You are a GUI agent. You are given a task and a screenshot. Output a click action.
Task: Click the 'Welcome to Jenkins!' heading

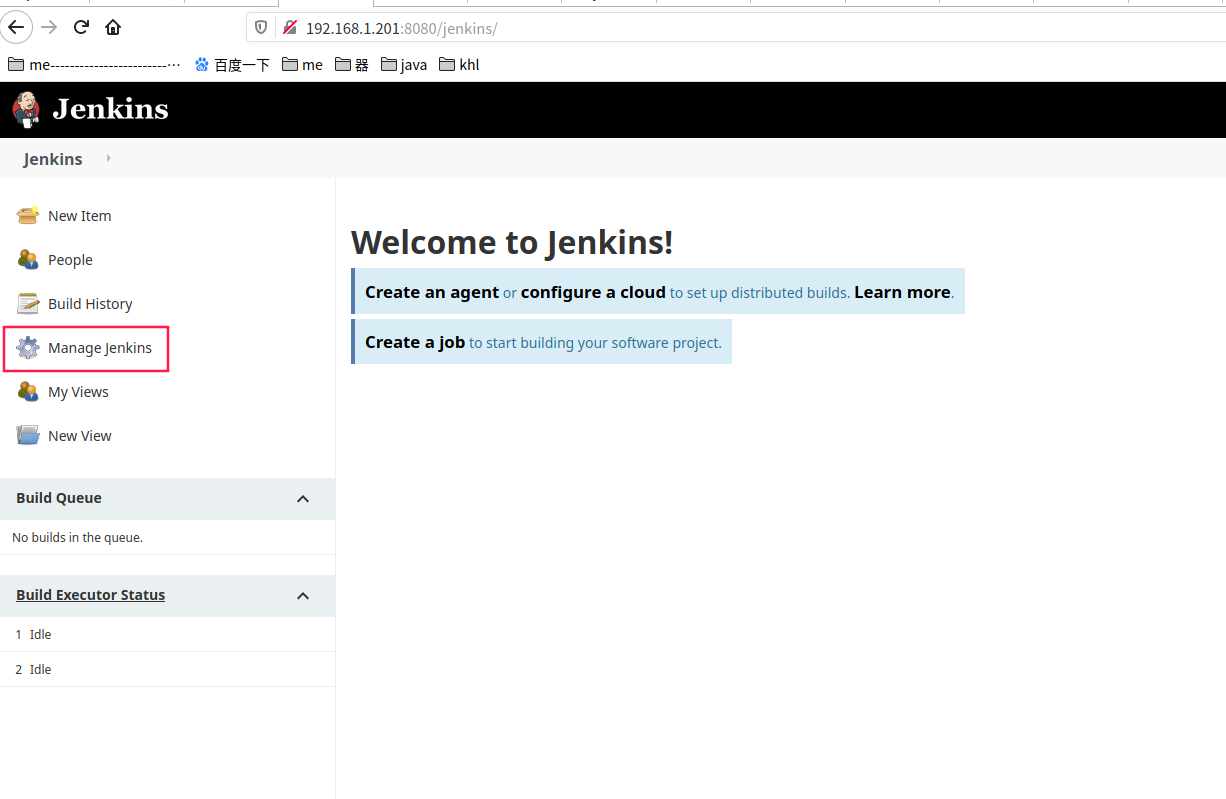[x=512, y=242]
